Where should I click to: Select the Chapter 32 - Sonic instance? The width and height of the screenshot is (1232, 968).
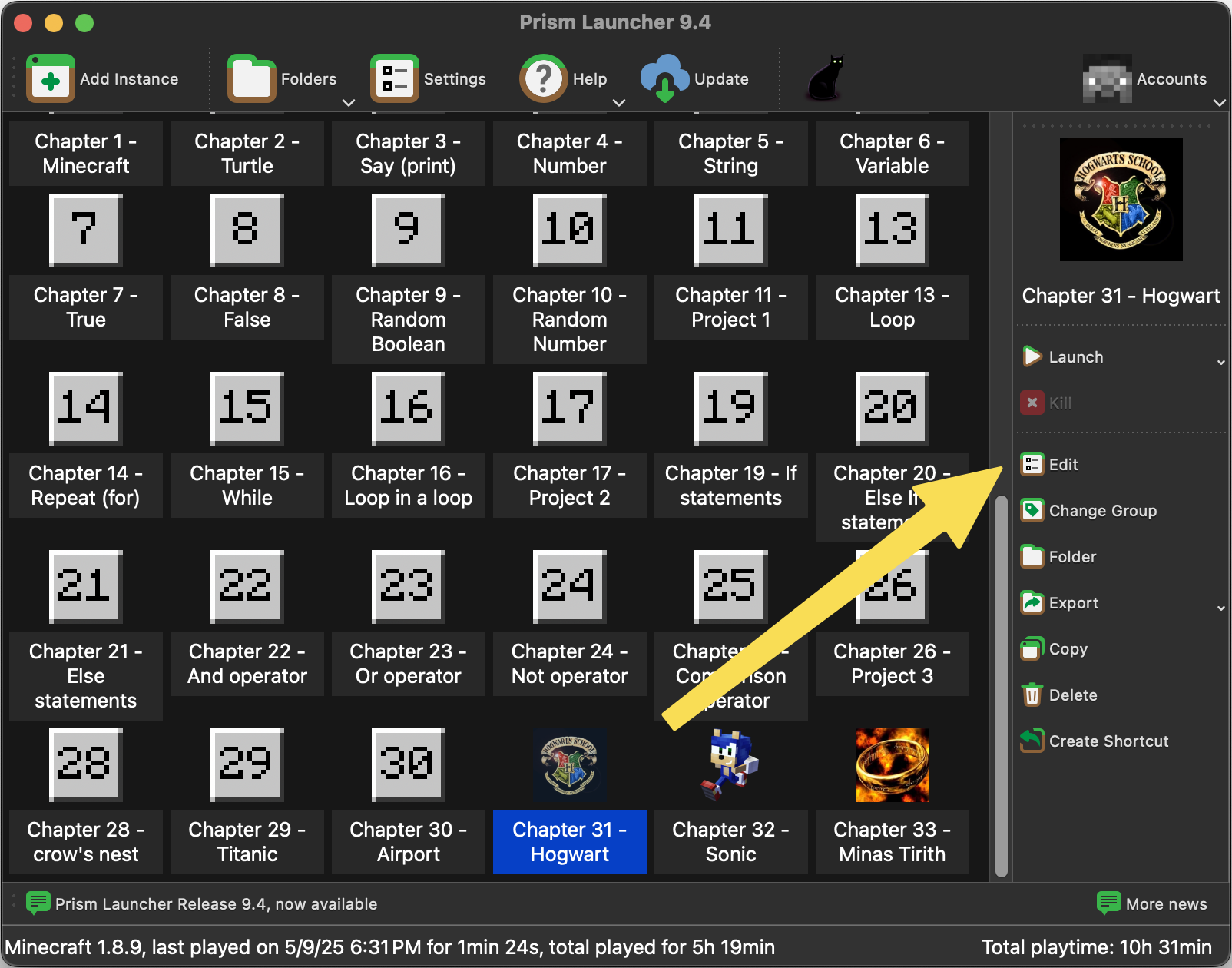(x=730, y=801)
